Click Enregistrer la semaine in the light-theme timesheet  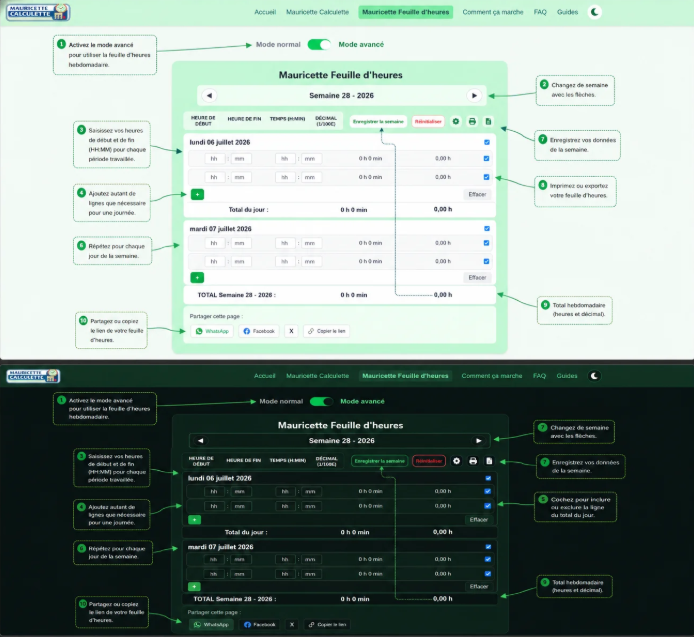tap(378, 121)
